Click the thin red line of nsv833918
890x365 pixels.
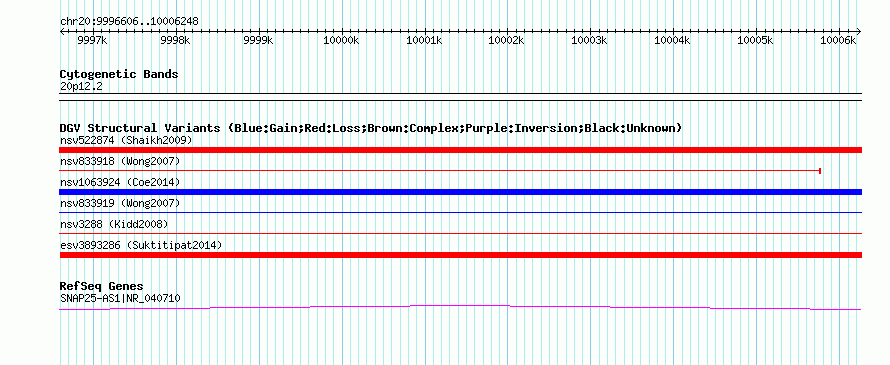(440, 170)
